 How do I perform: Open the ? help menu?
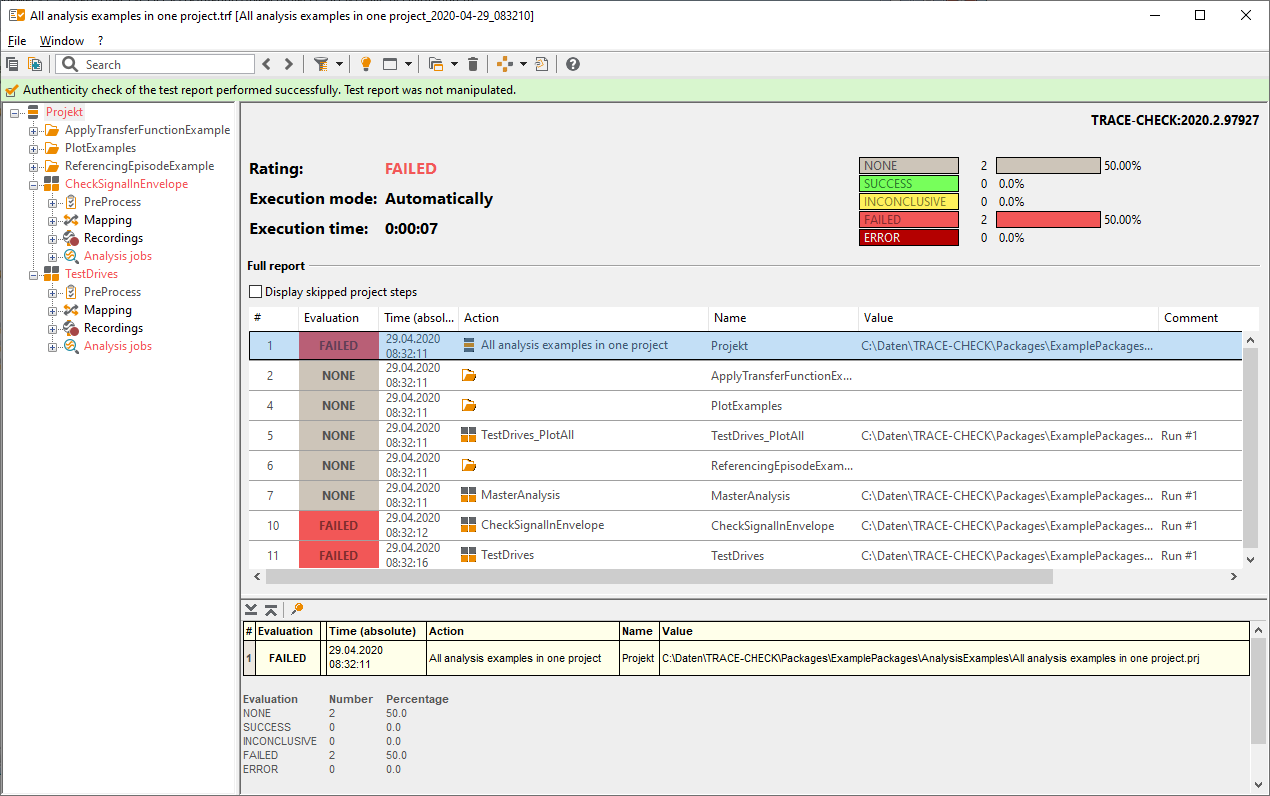tap(100, 41)
